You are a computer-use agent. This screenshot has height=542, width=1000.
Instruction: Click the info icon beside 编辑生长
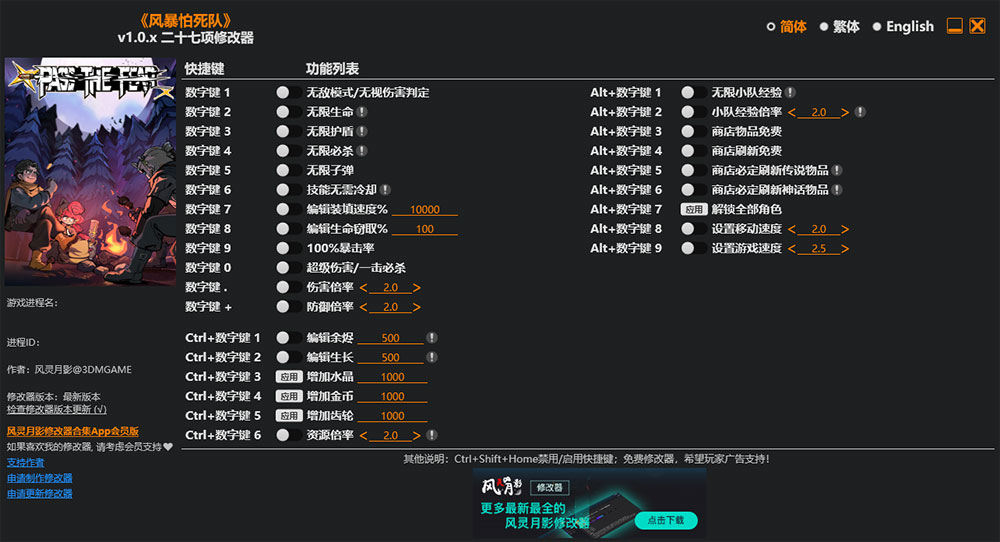432,357
